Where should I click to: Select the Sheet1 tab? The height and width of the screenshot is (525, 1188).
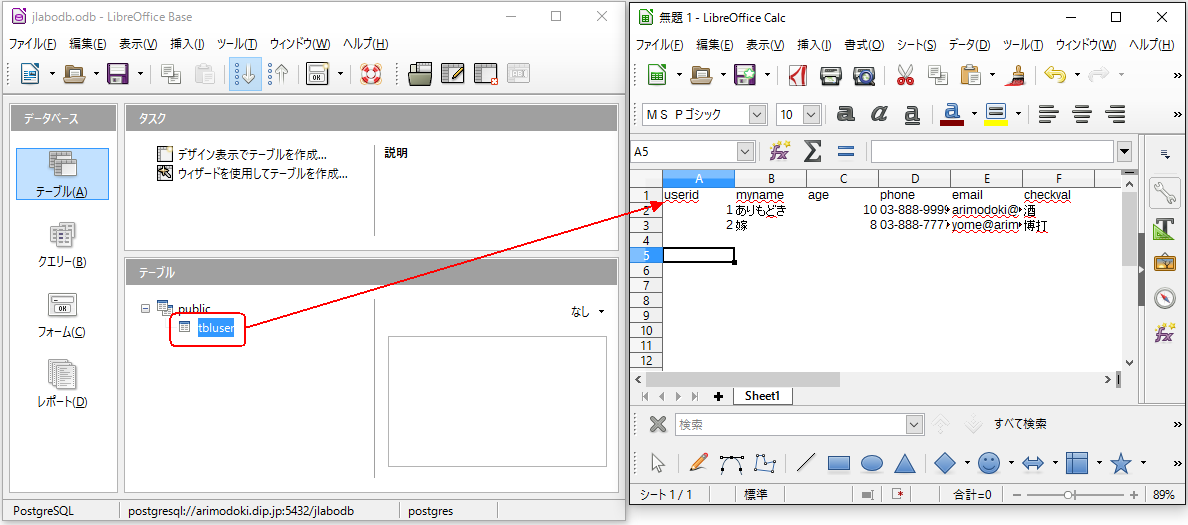[762, 395]
